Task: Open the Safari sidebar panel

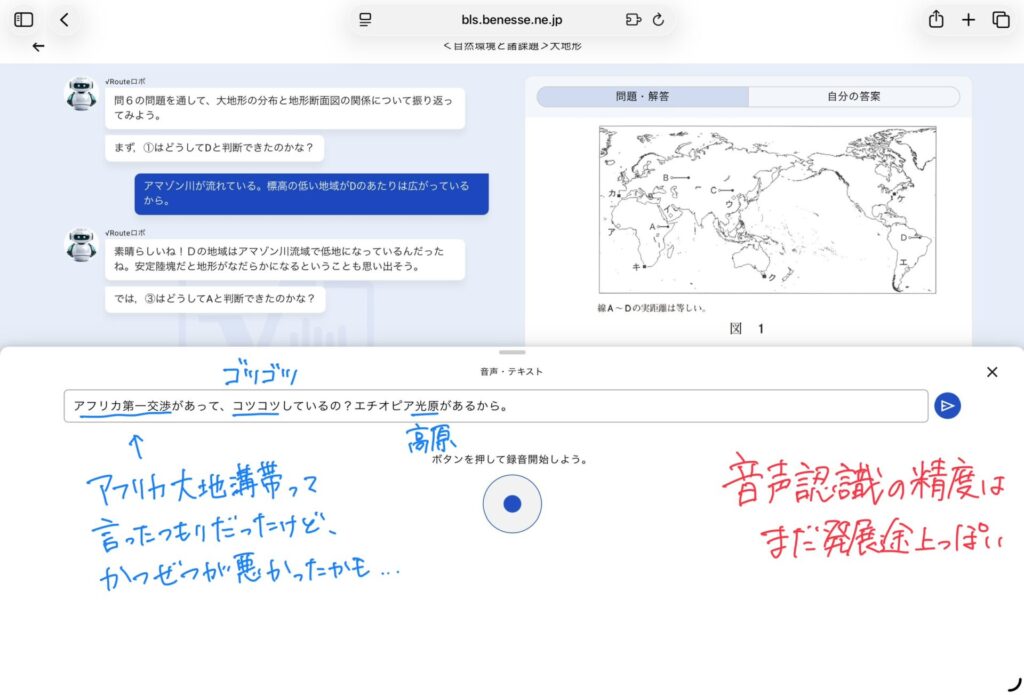Action: [x=24, y=20]
